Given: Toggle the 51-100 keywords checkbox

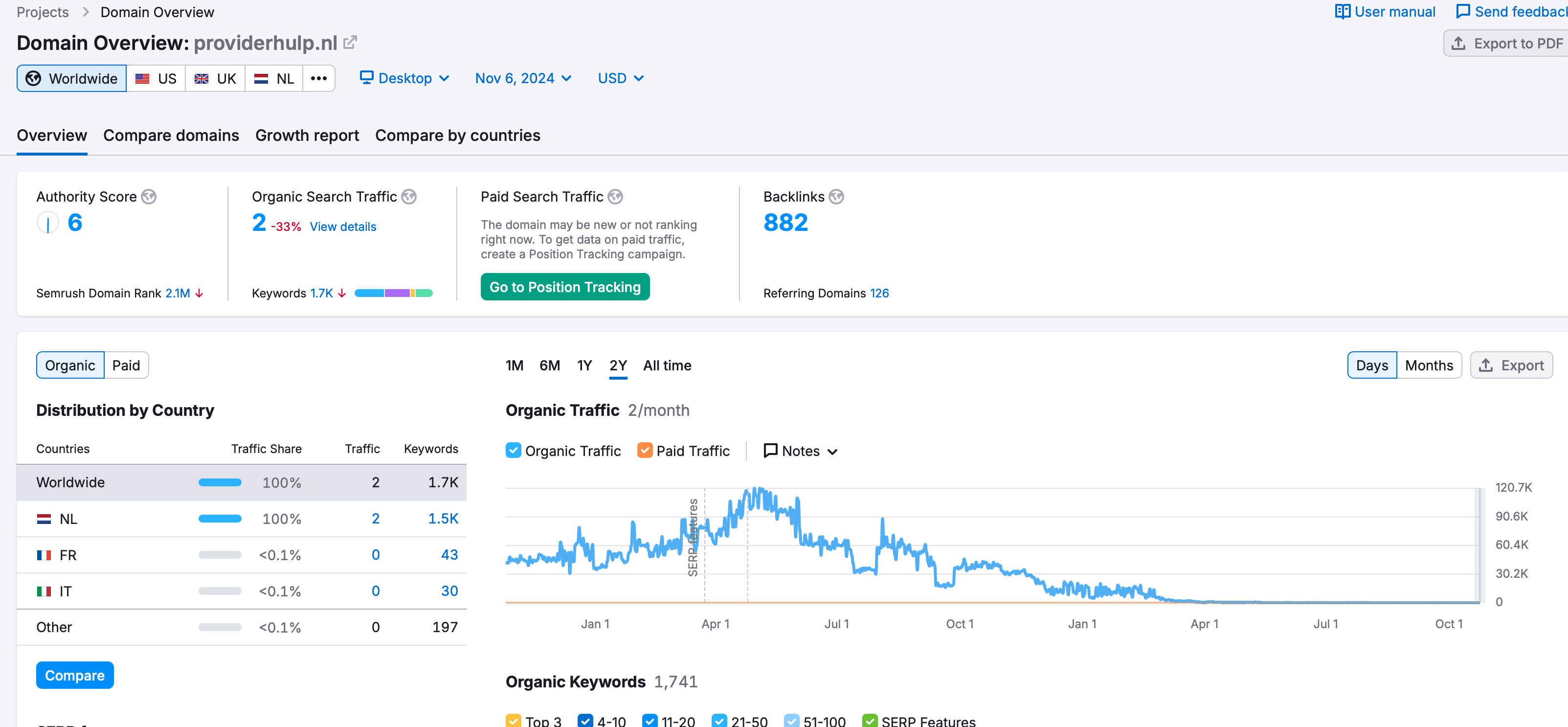Looking at the screenshot, I should coord(791,721).
